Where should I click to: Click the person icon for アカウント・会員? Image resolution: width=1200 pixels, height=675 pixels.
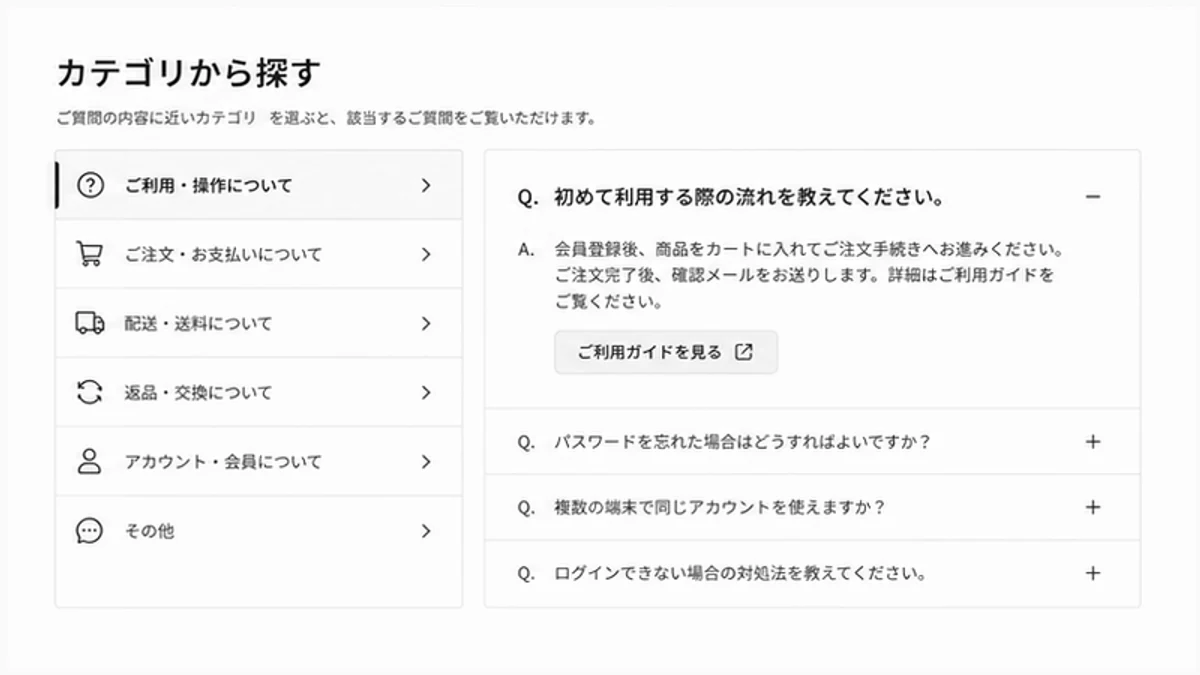click(90, 461)
